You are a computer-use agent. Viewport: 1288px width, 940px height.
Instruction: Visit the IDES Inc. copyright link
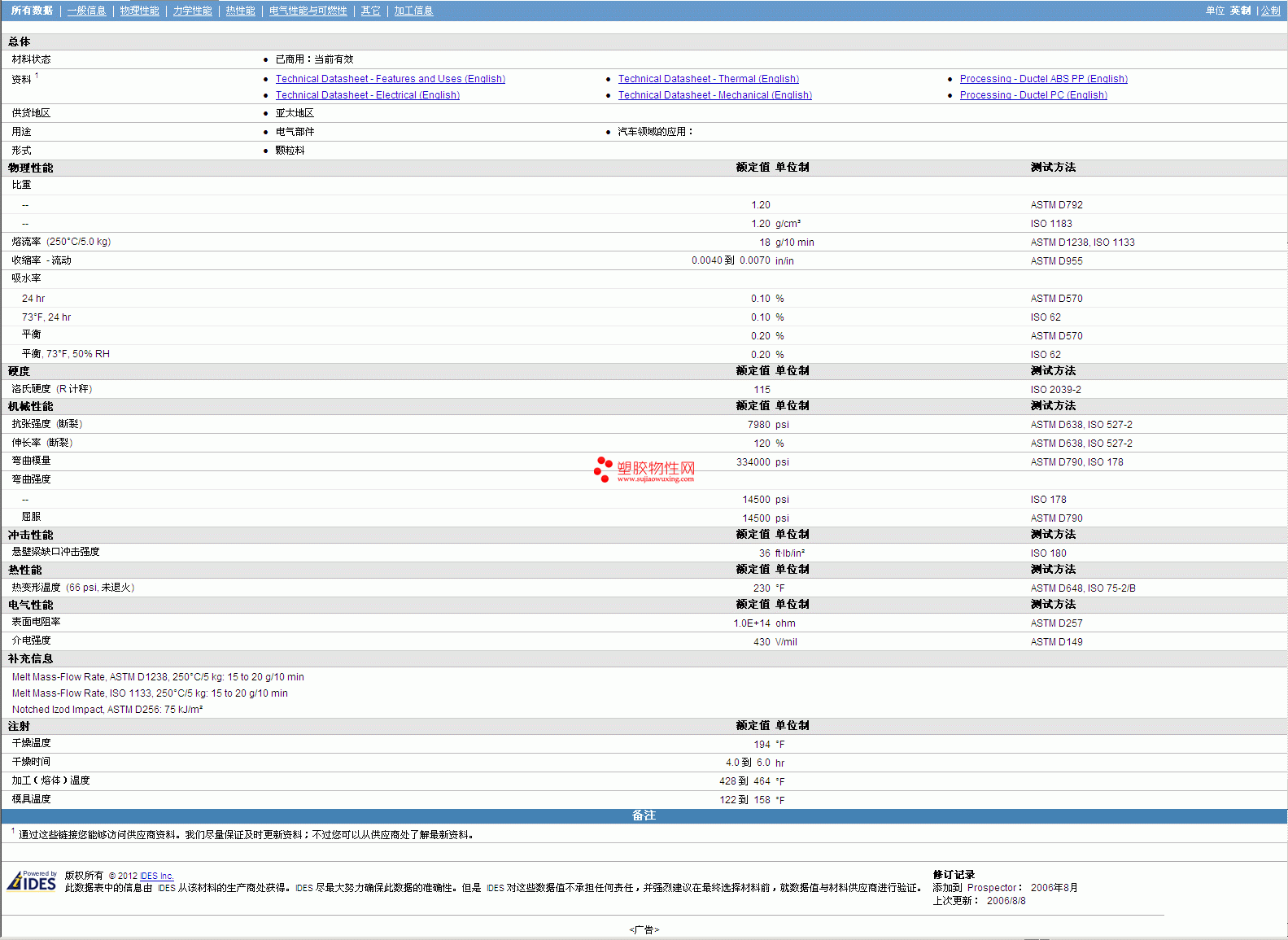point(156,877)
